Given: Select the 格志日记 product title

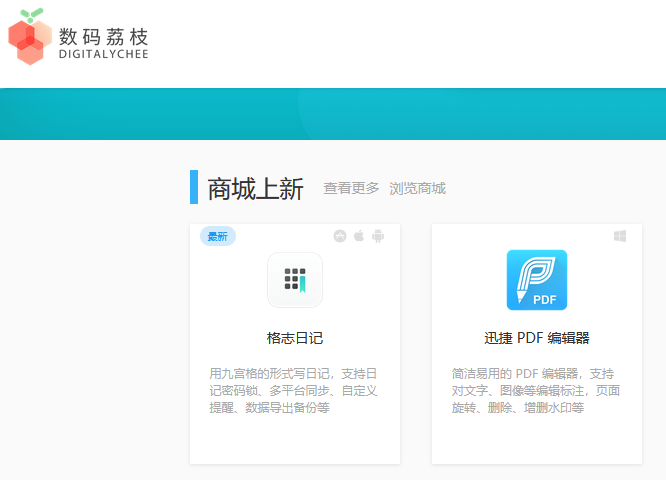Looking at the screenshot, I should pyautogui.click(x=295, y=338).
